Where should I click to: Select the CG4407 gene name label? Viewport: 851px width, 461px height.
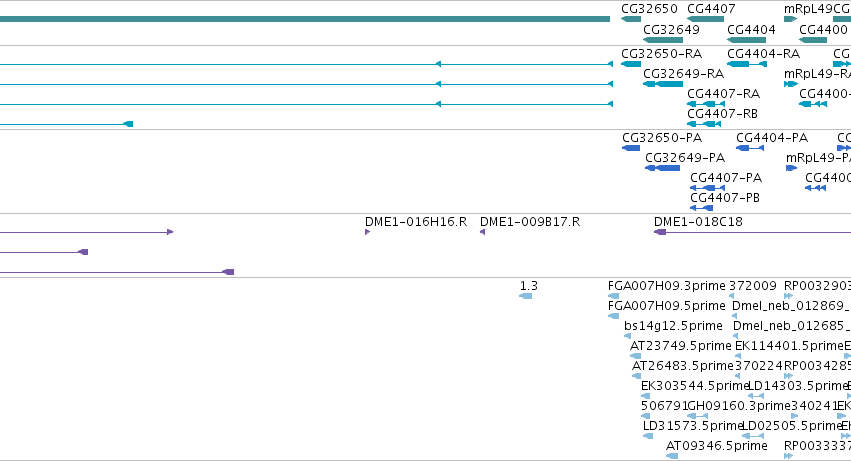711,9
